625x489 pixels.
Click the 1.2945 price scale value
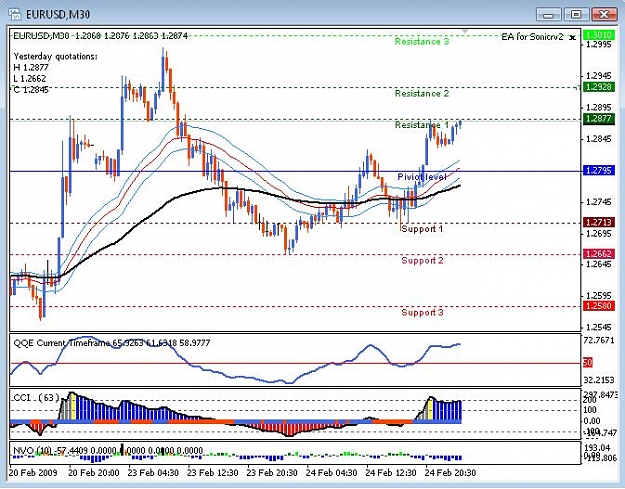click(x=598, y=76)
